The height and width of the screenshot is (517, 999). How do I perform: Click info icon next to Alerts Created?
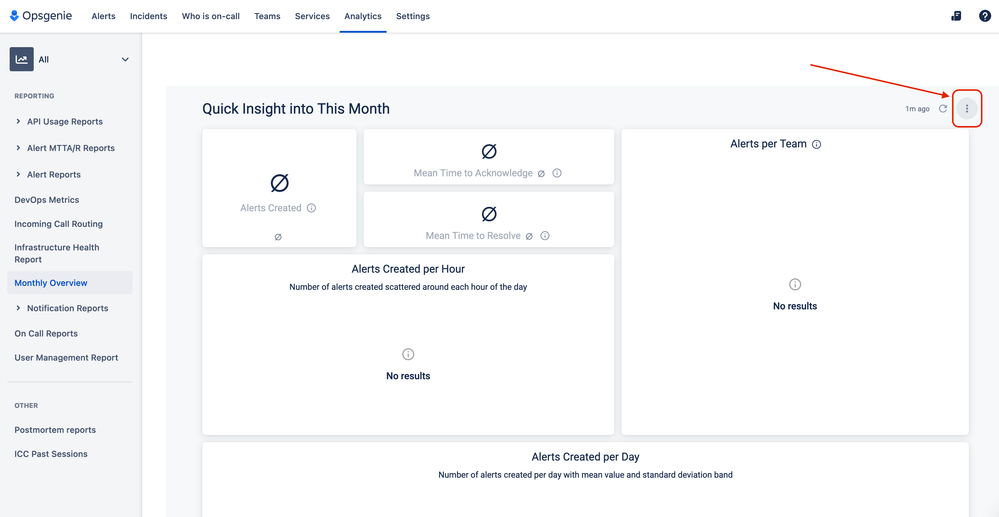(x=311, y=208)
